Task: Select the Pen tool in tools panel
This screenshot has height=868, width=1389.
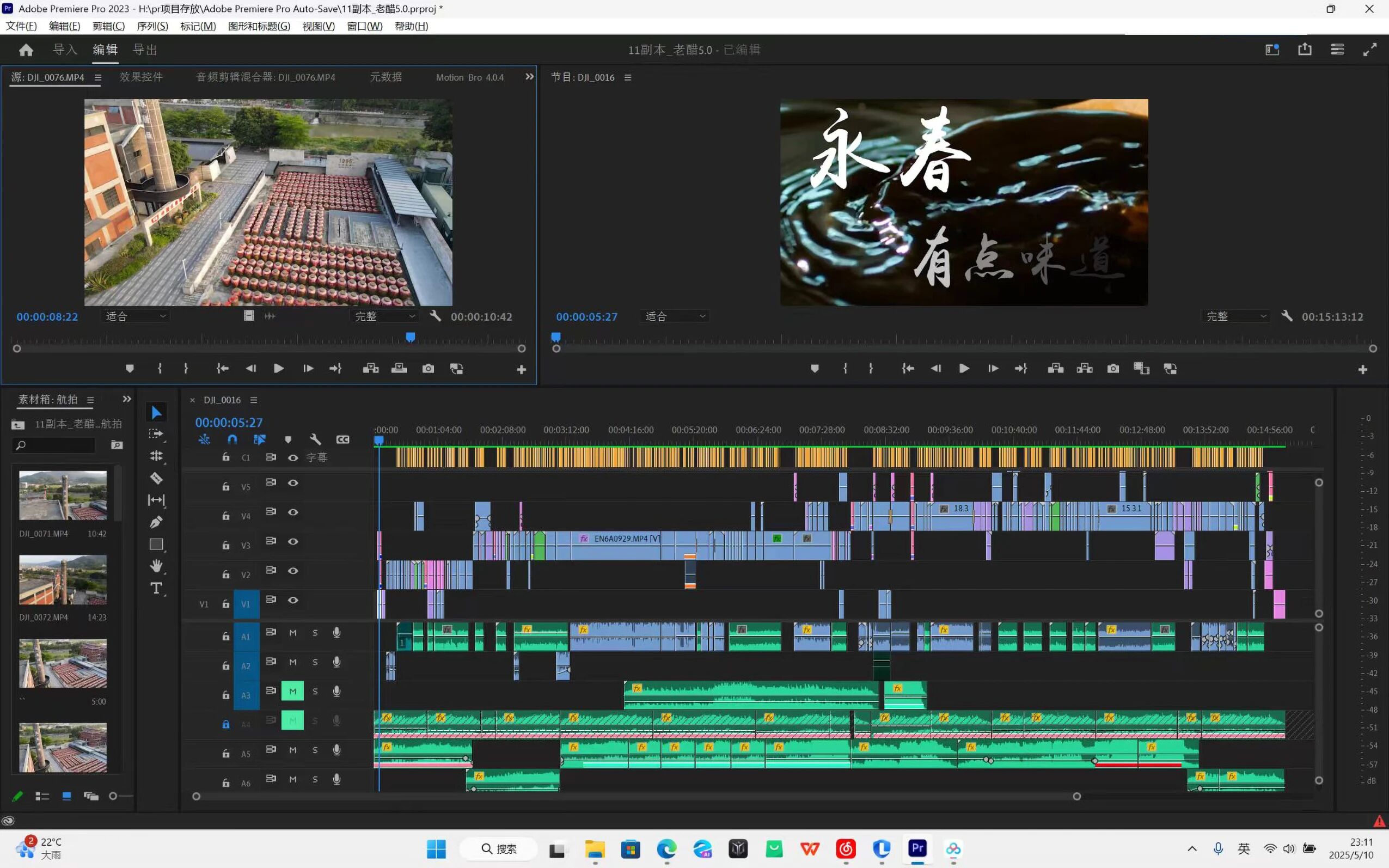Action: [x=156, y=522]
